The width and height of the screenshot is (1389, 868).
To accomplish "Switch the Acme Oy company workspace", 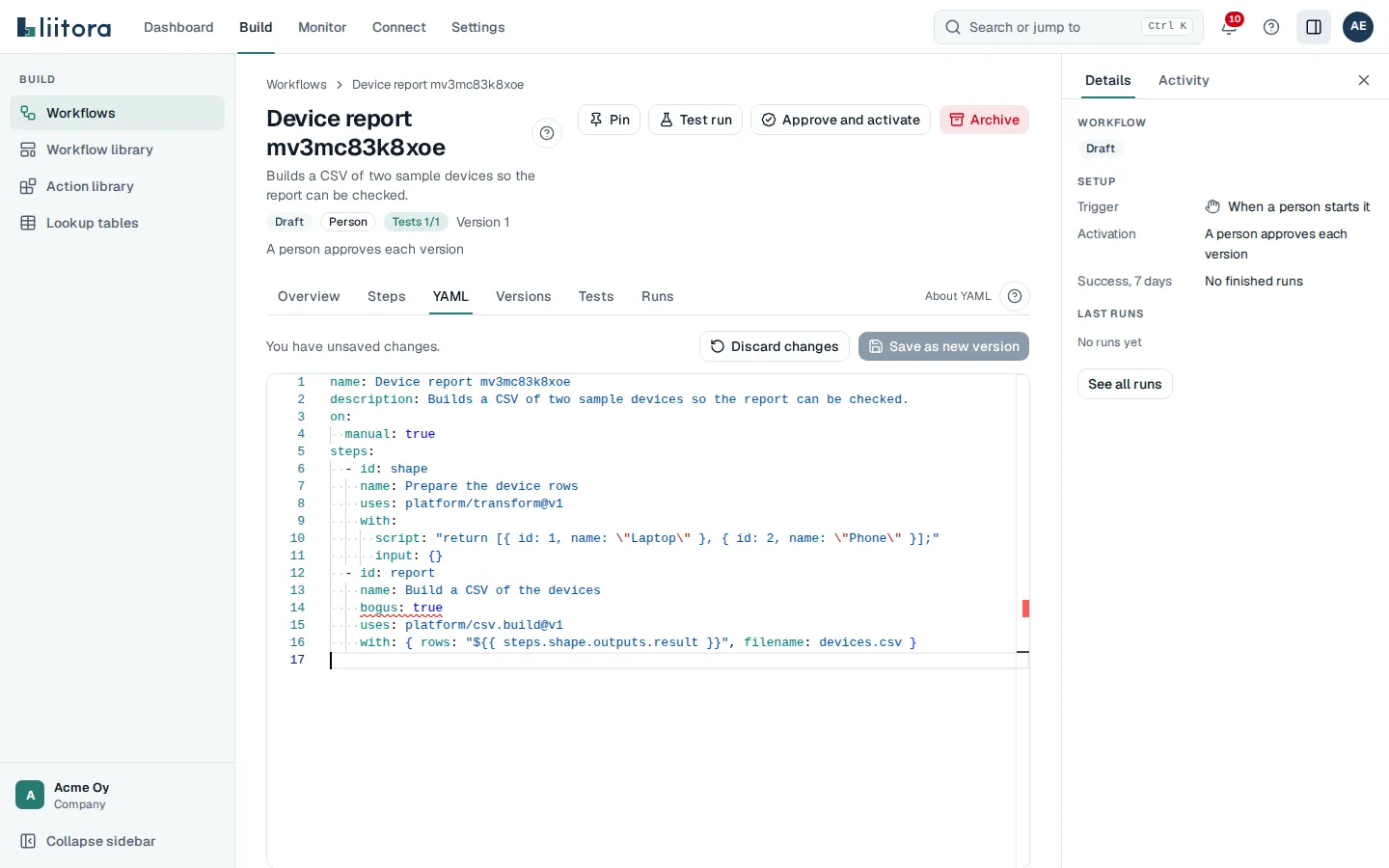I will (x=117, y=795).
